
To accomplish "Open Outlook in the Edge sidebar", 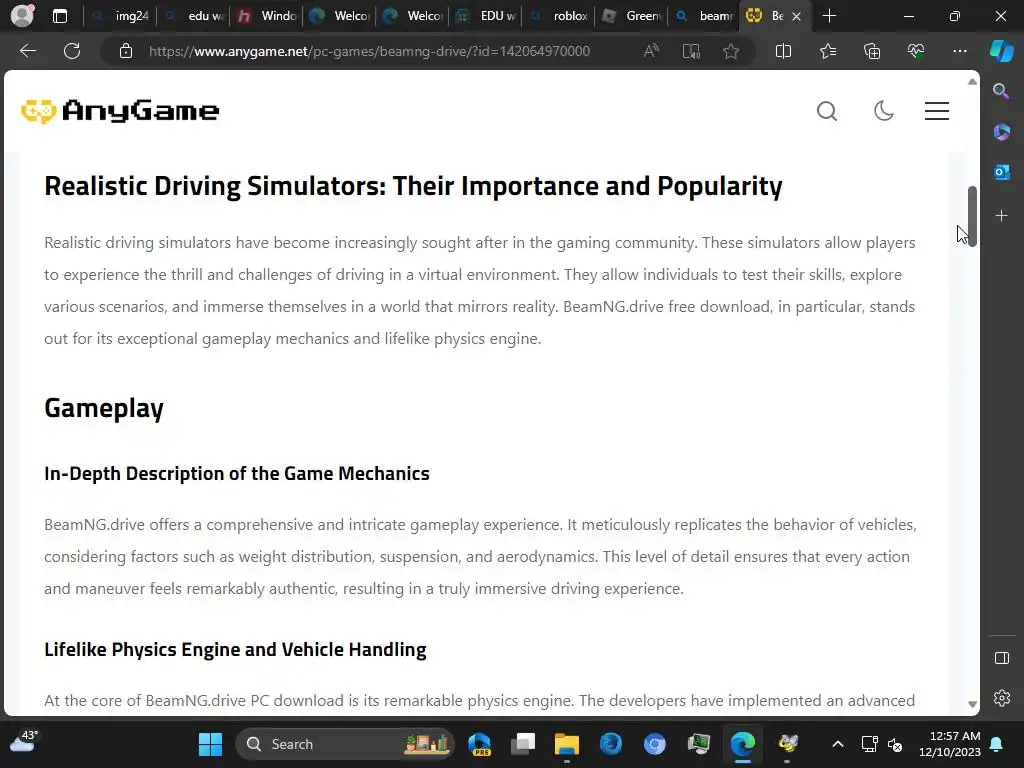I will pyautogui.click(x=1002, y=172).
